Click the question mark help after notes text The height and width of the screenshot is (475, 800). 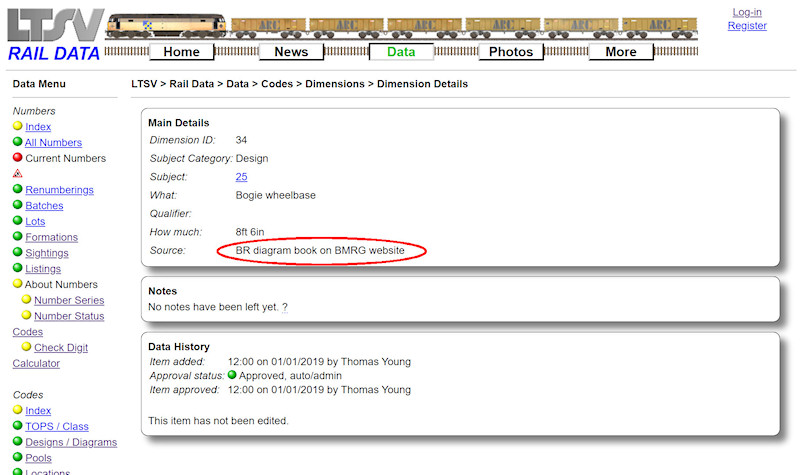click(x=285, y=307)
